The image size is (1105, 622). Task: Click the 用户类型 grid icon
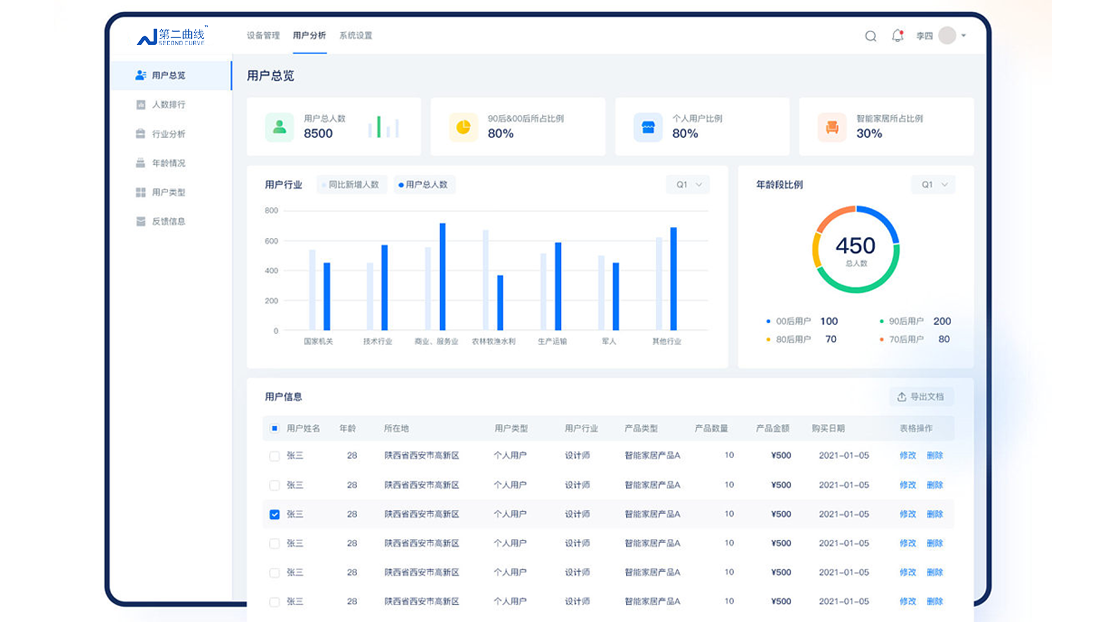[x=141, y=192]
